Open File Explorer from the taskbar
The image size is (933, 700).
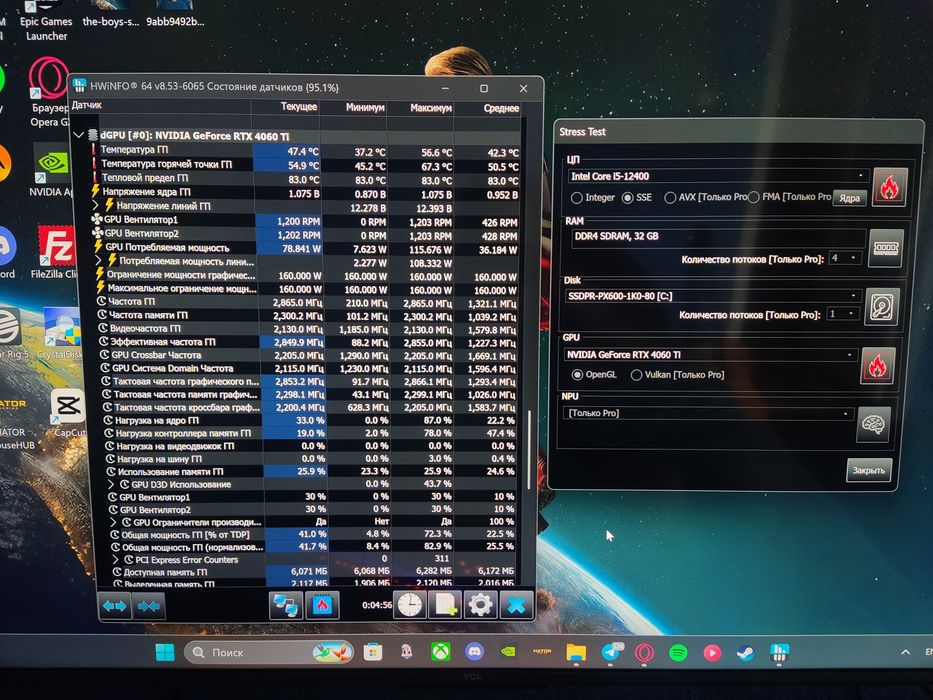click(576, 653)
